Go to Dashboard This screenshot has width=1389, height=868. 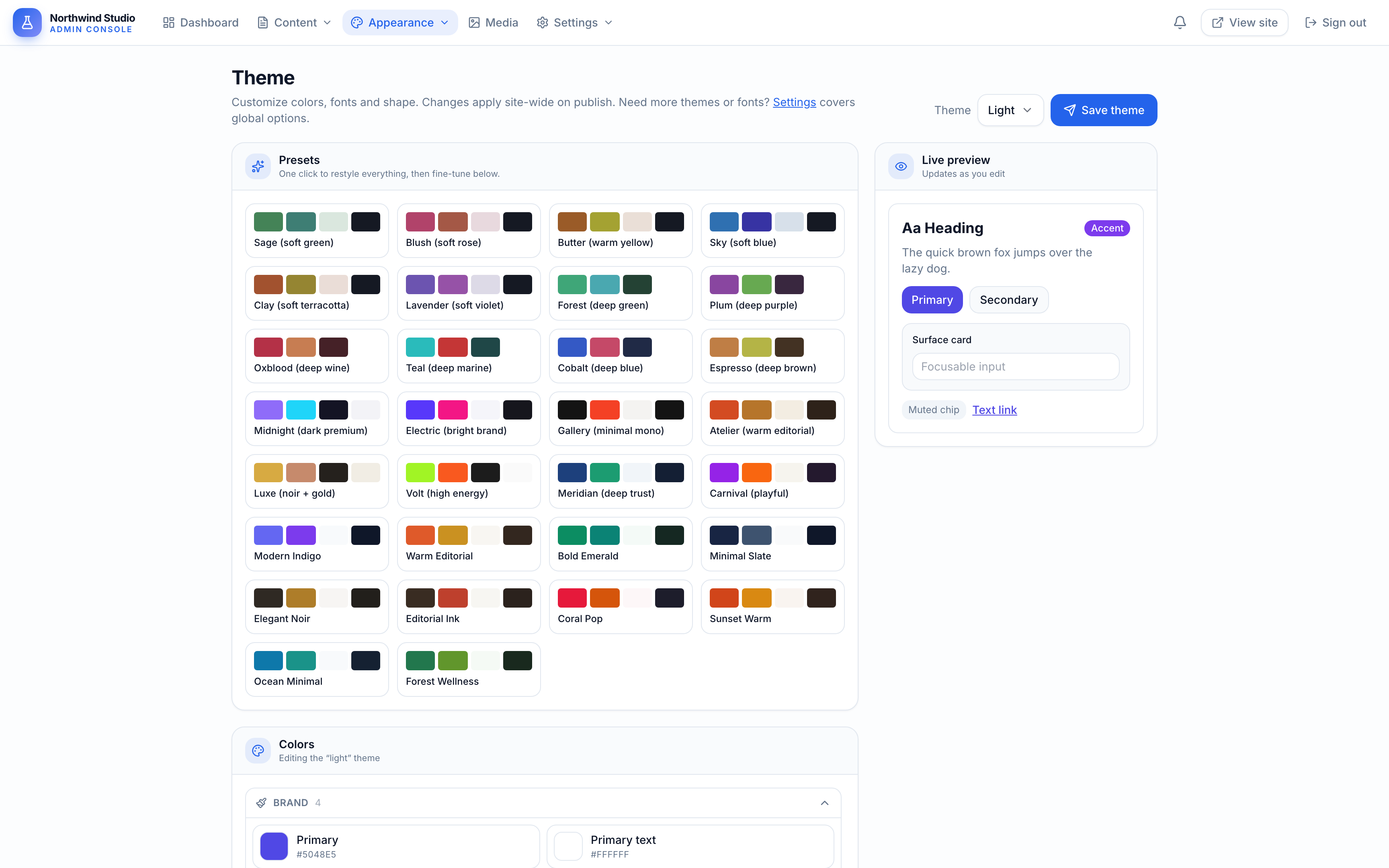pyautogui.click(x=201, y=23)
